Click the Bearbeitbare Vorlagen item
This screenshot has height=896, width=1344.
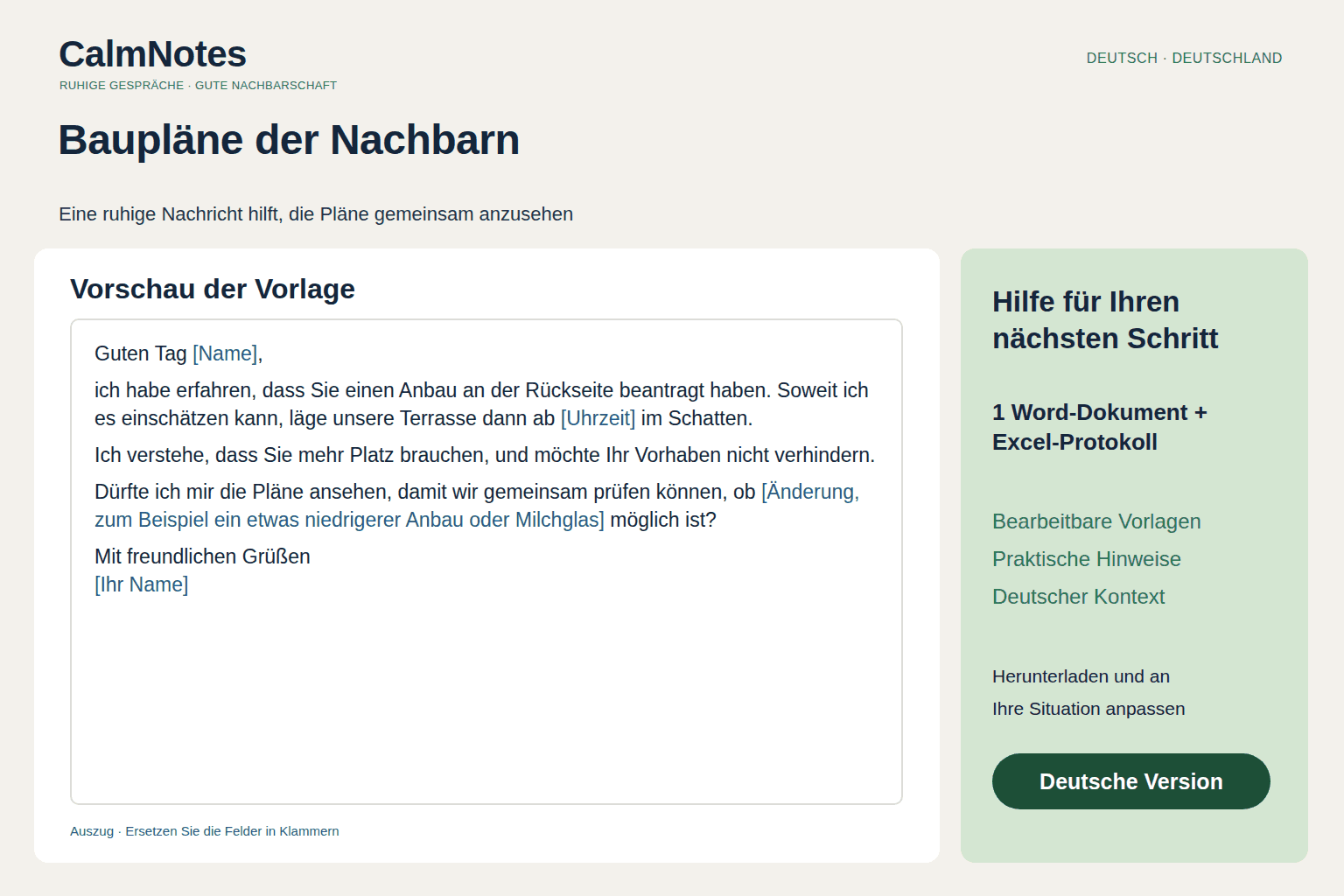[x=1096, y=521]
